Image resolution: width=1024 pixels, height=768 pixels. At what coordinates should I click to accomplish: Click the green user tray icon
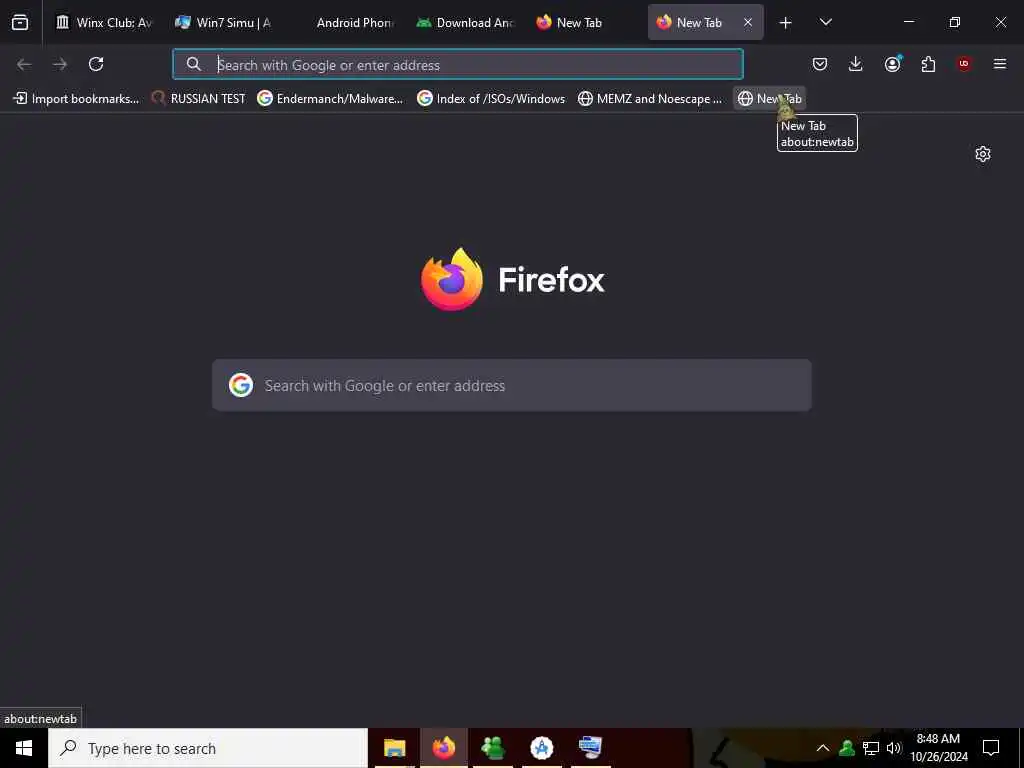pos(847,748)
